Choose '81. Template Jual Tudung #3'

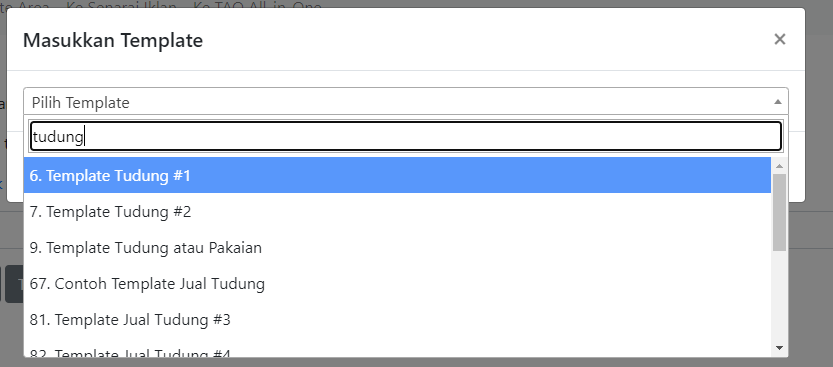[x=397, y=320]
